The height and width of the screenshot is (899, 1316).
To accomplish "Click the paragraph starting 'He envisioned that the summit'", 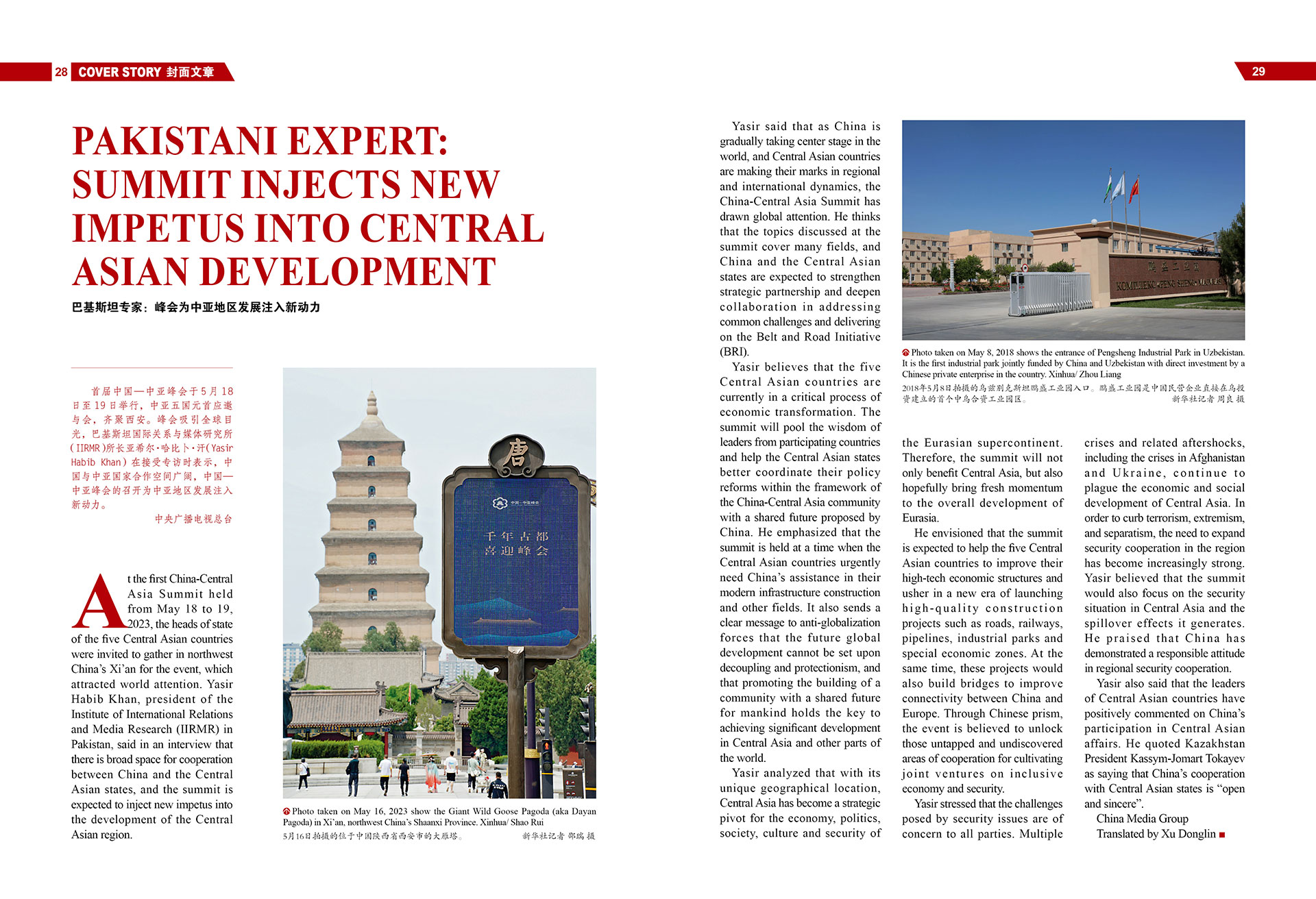I will click(x=982, y=661).
